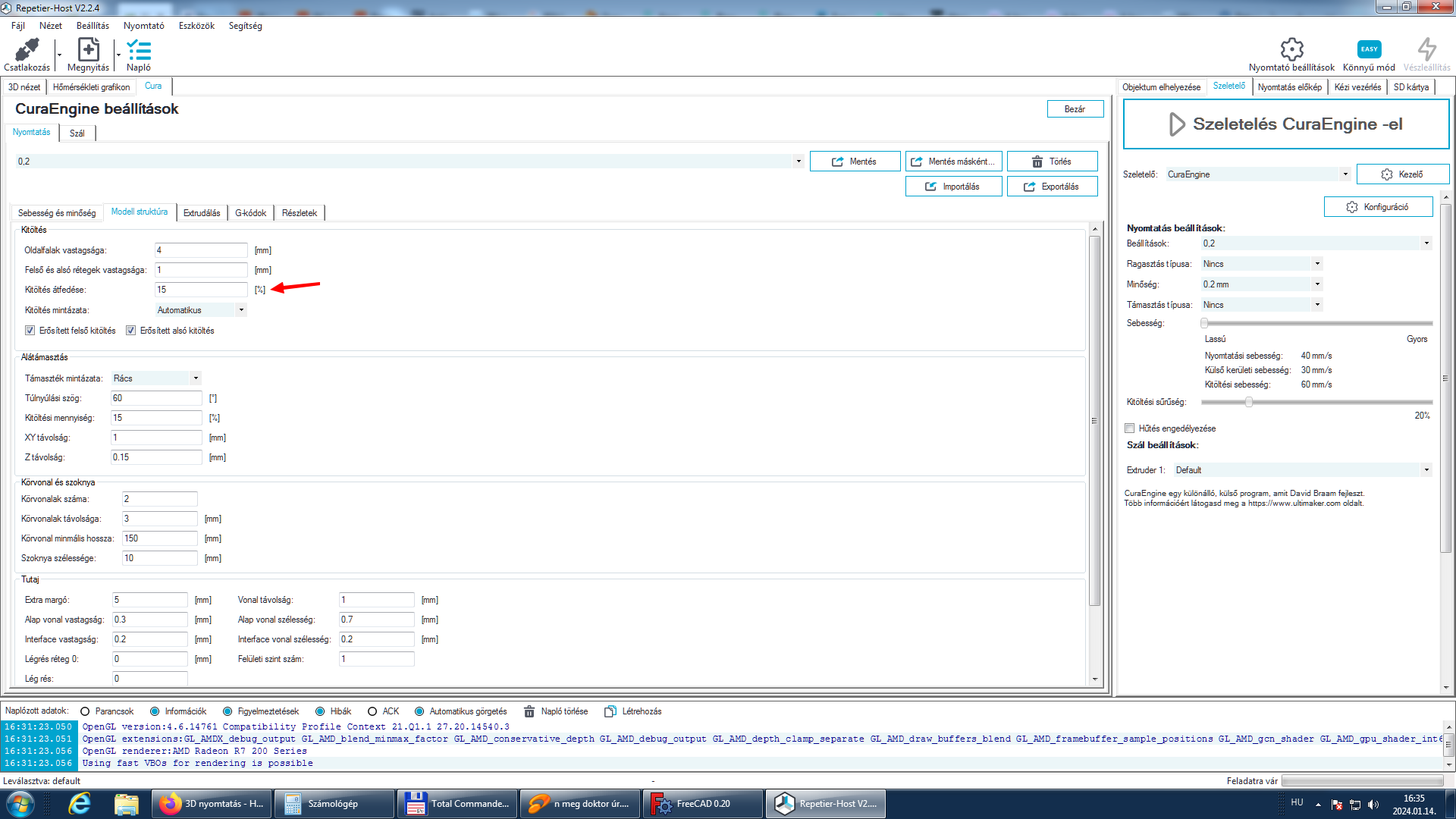
Task: Click the Törlés trash button
Action: 1052,162
